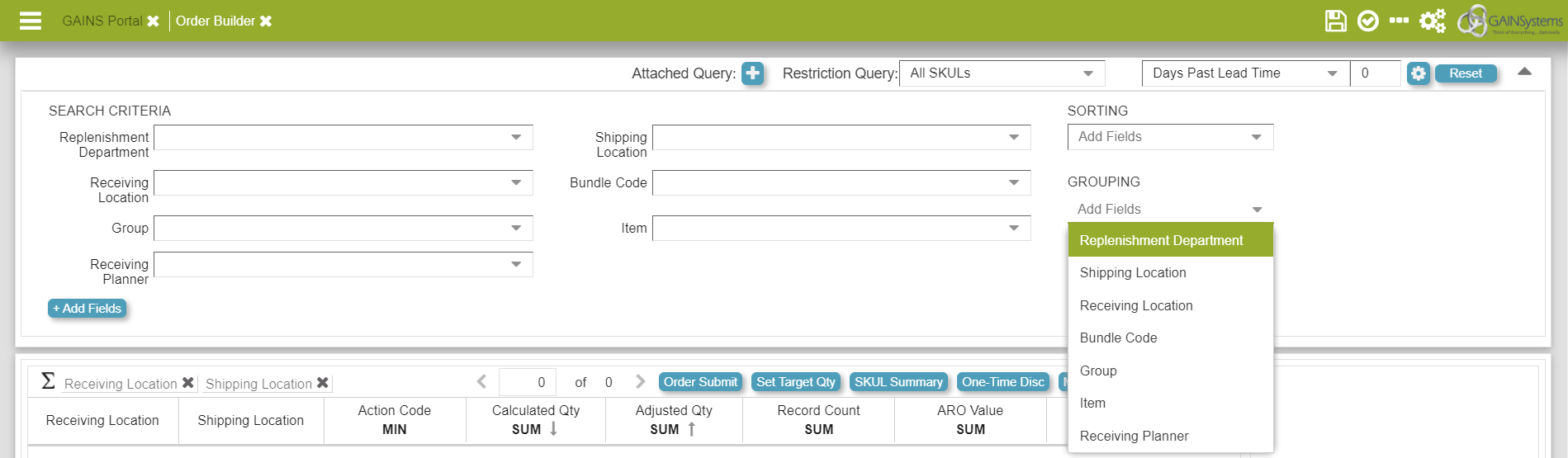
Task: Open the three-dots more options icon
Action: (1399, 21)
